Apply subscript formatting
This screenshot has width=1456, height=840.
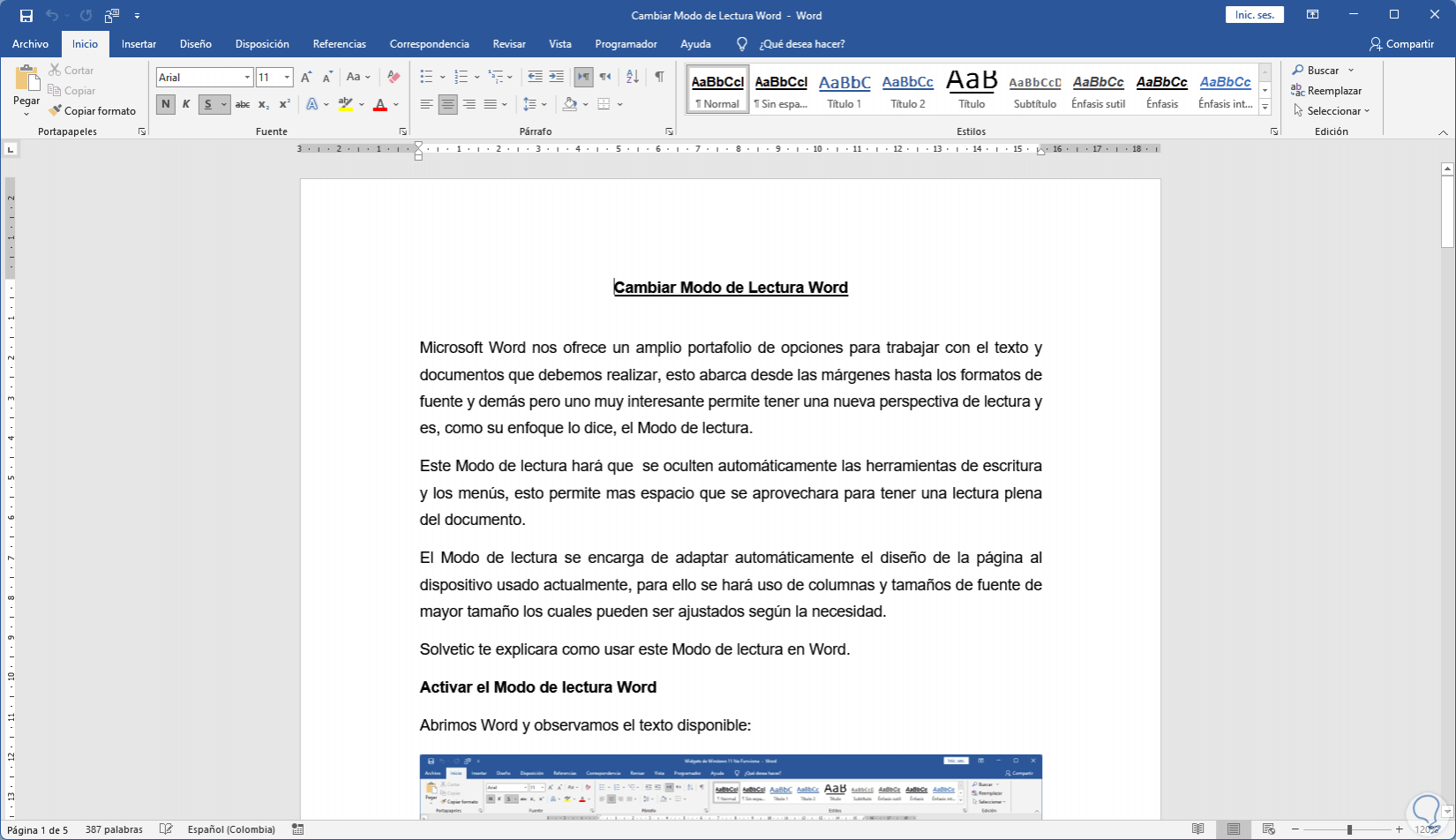pos(264,104)
